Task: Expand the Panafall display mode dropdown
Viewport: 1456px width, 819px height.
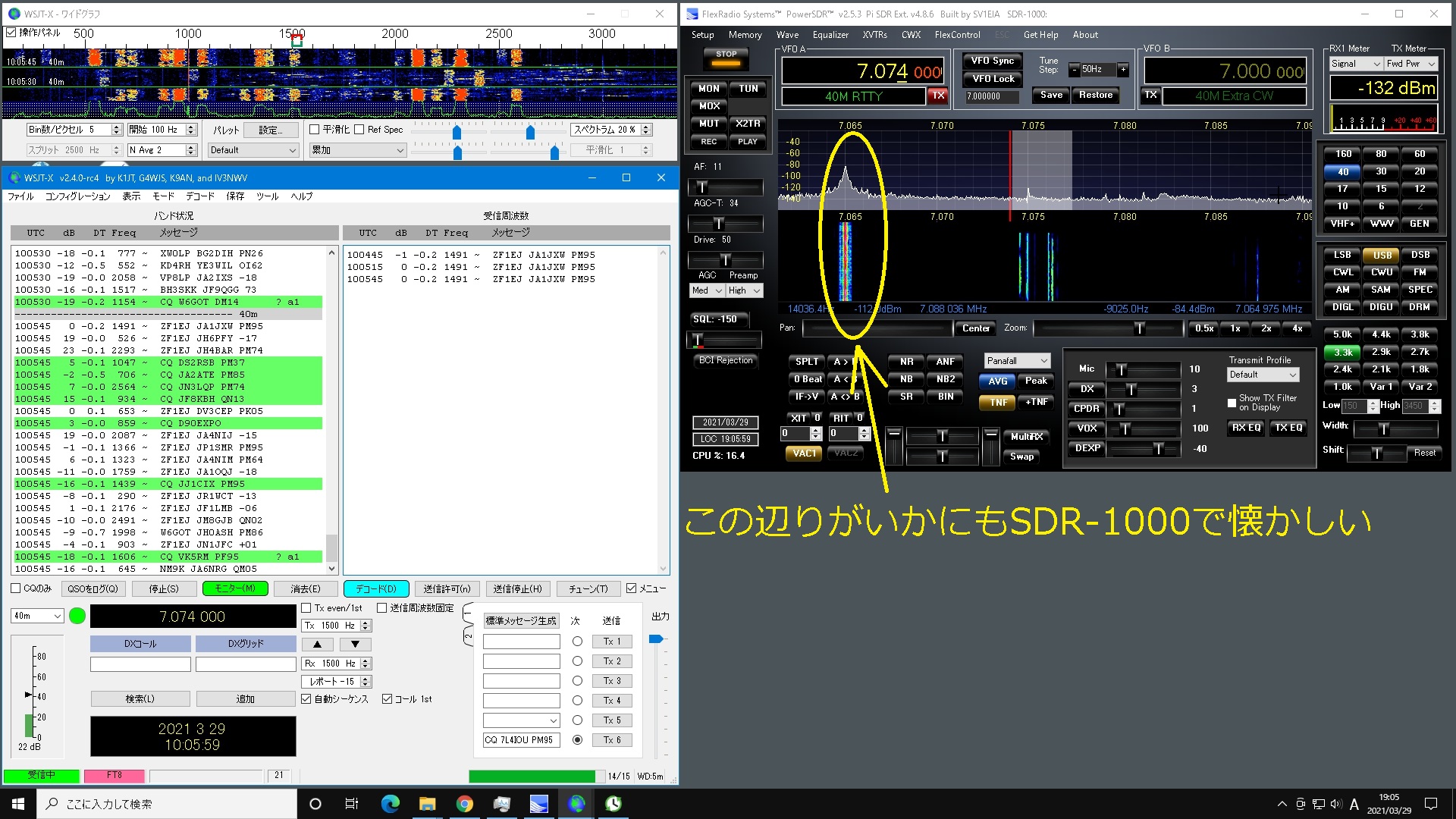Action: [x=1017, y=361]
